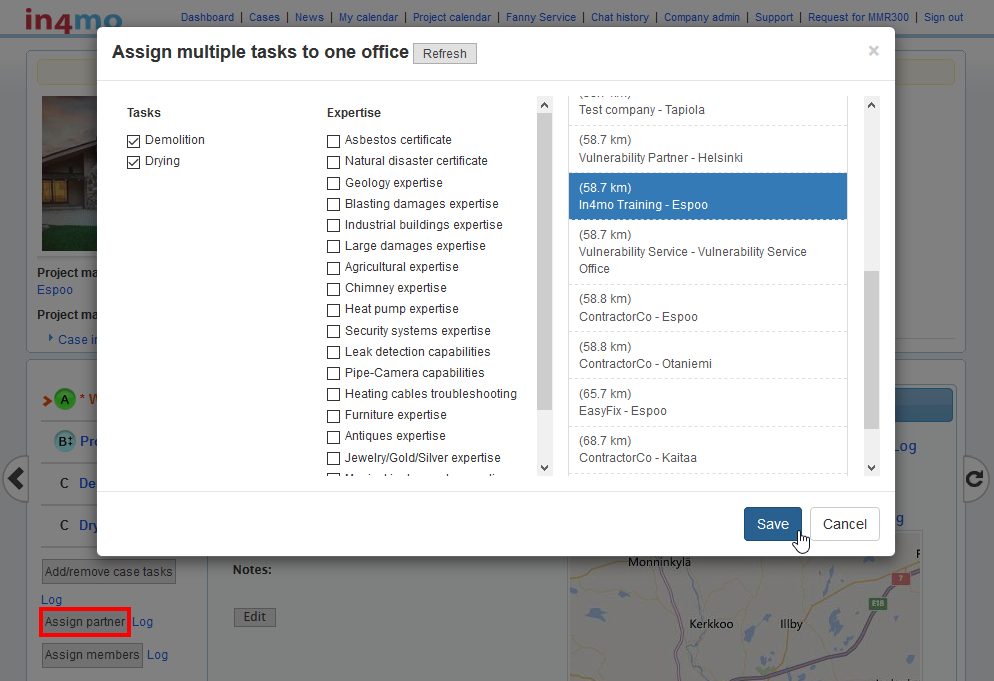Uncheck the Drying task checkbox
The height and width of the screenshot is (681, 994).
134,162
